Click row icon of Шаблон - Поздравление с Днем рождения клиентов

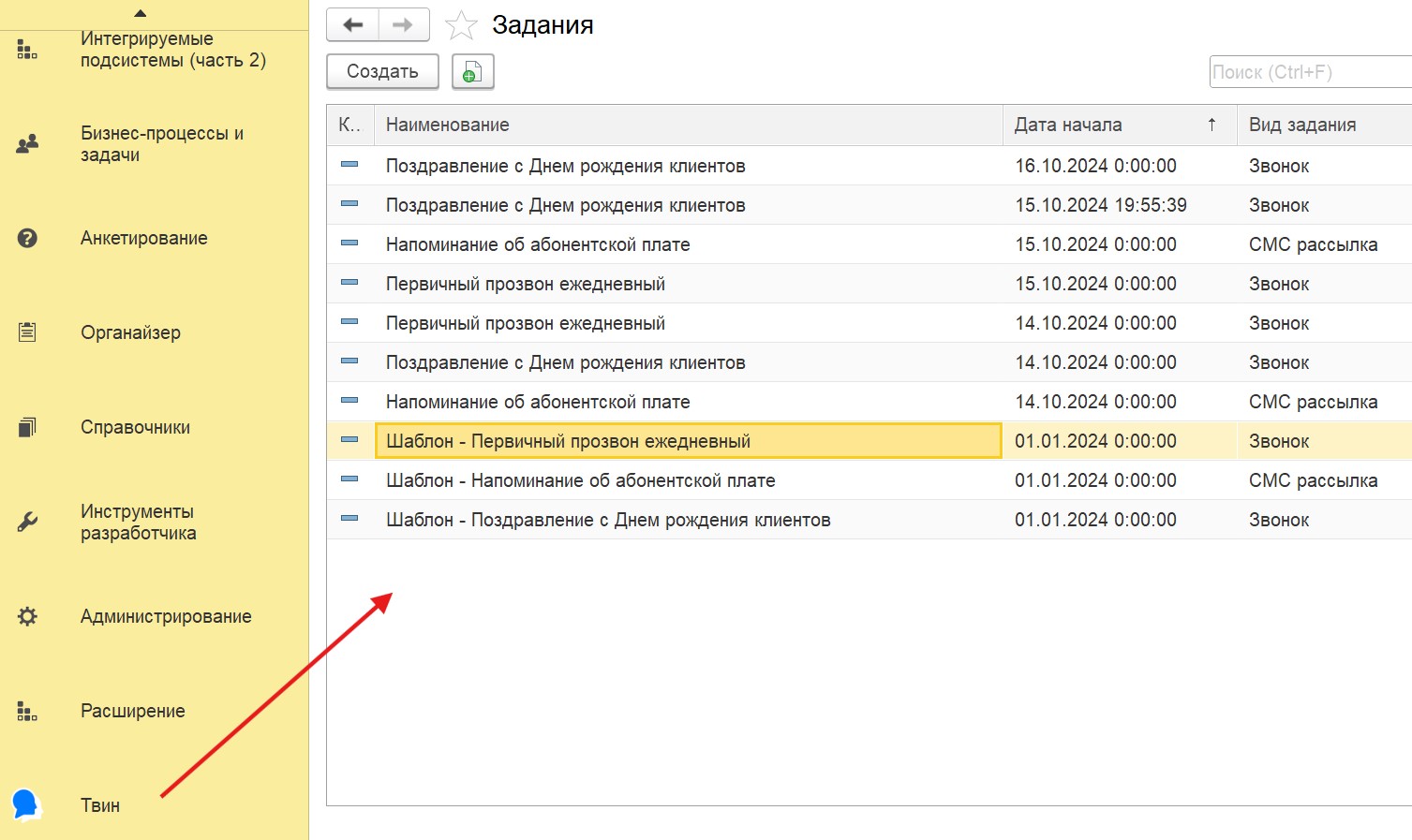[349, 519]
